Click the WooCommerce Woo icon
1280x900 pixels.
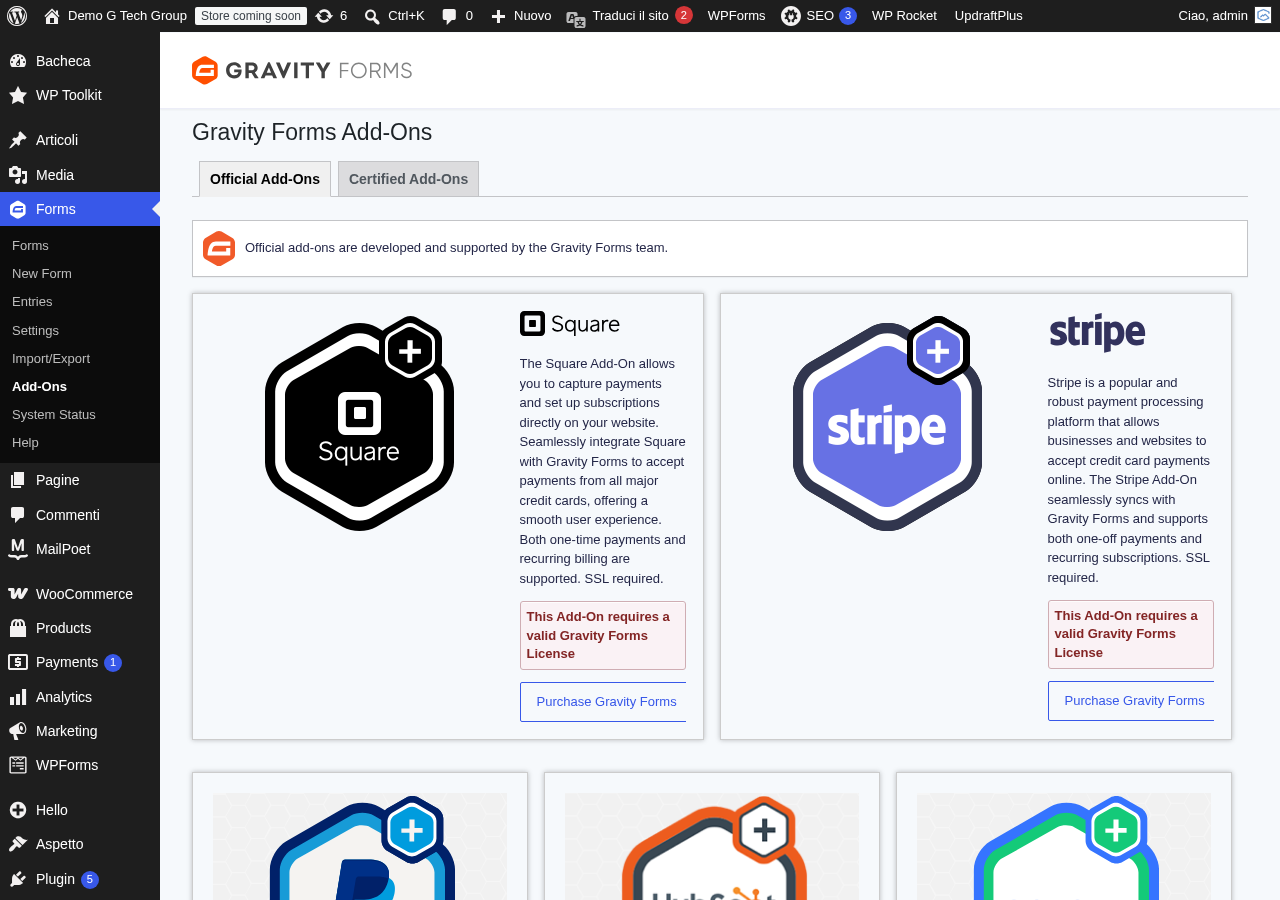point(18,594)
